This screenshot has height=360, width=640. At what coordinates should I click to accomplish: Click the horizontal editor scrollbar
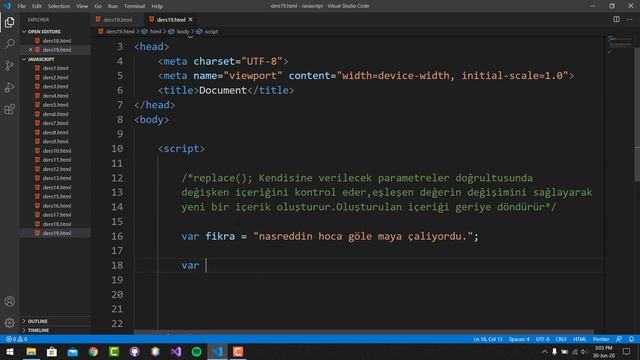(363, 333)
